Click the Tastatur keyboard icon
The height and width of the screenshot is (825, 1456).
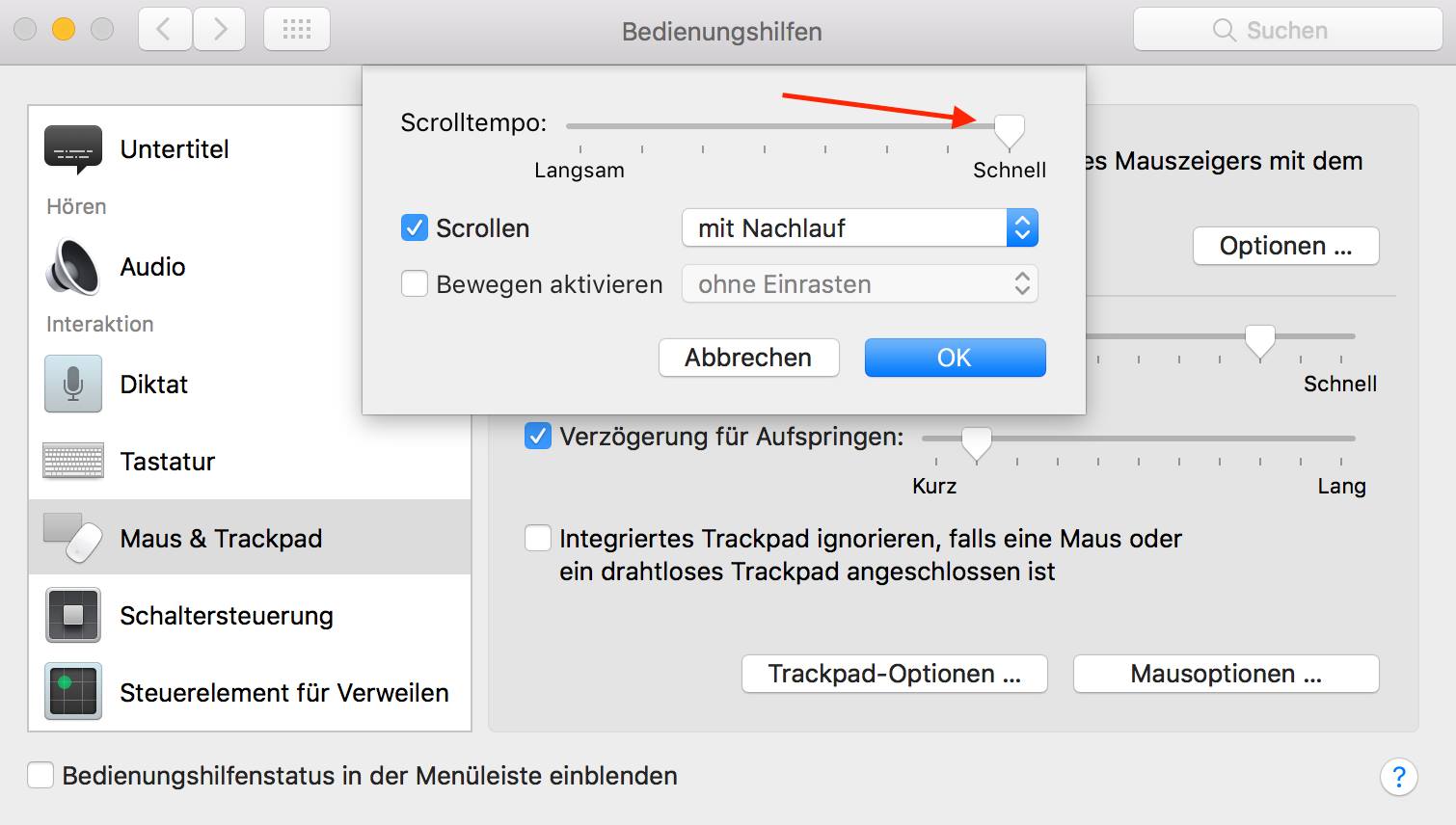[x=73, y=461]
